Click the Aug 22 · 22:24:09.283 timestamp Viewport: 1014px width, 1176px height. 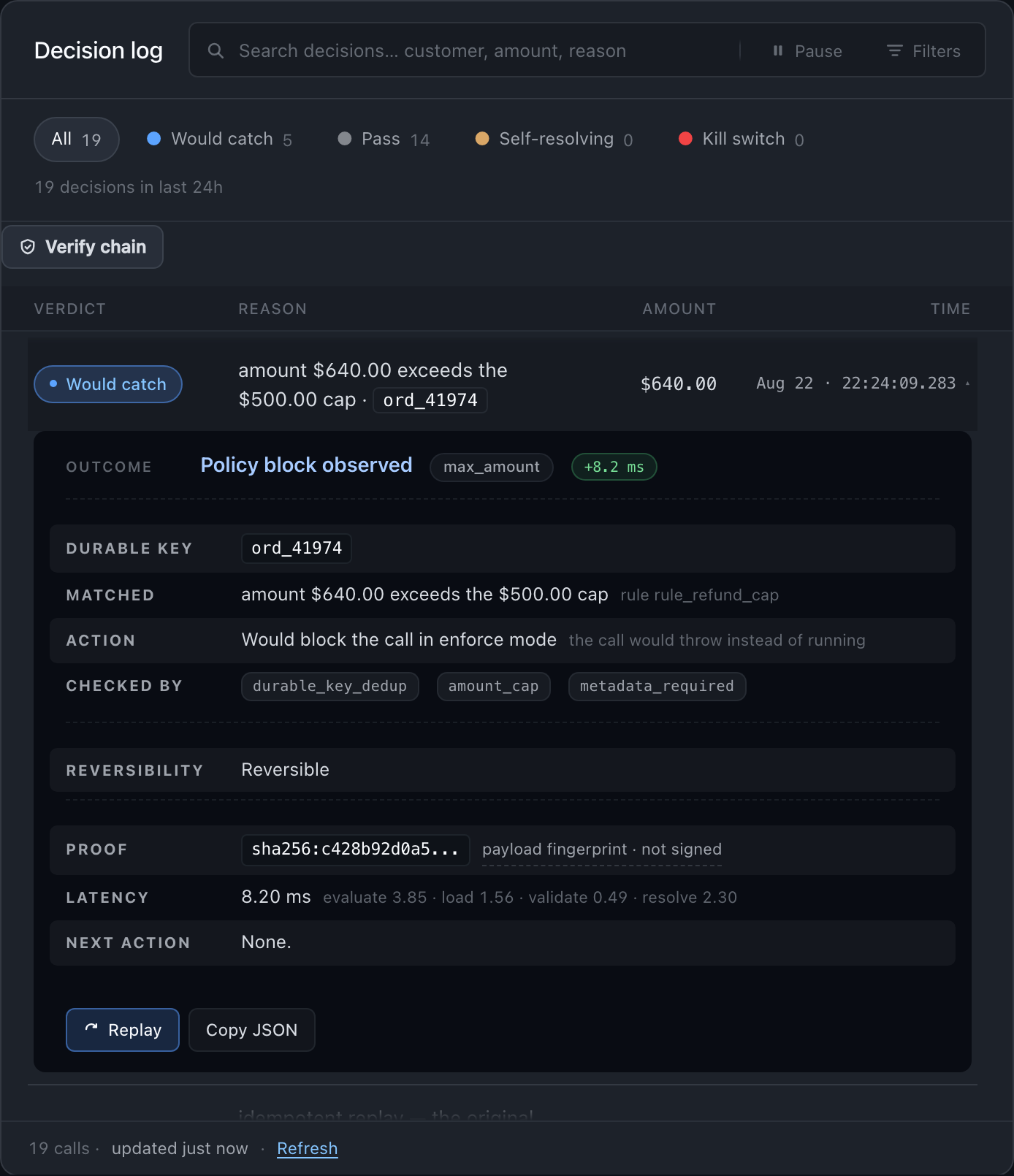pyautogui.click(x=856, y=383)
